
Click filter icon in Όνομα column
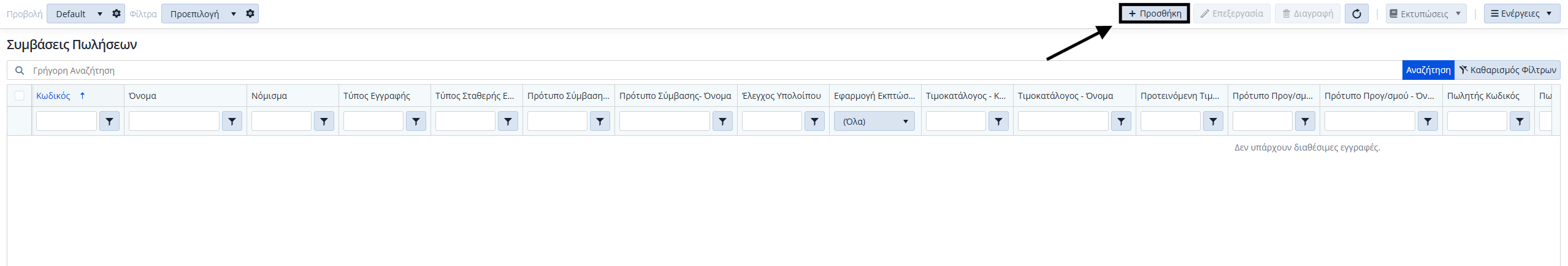click(x=232, y=122)
